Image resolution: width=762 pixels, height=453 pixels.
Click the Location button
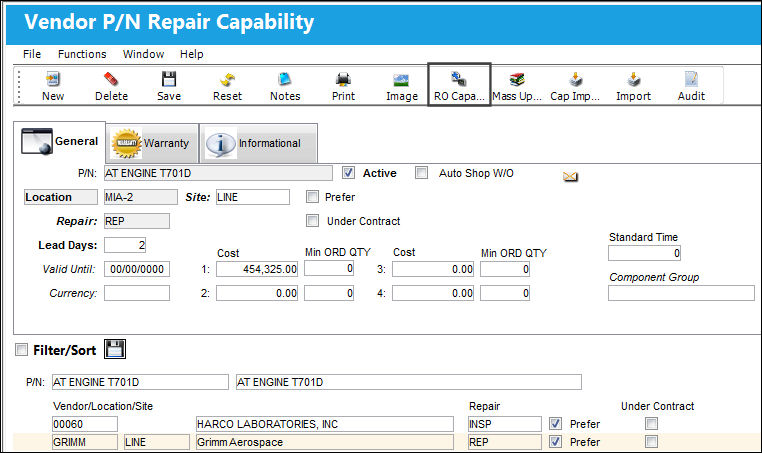tap(61, 197)
